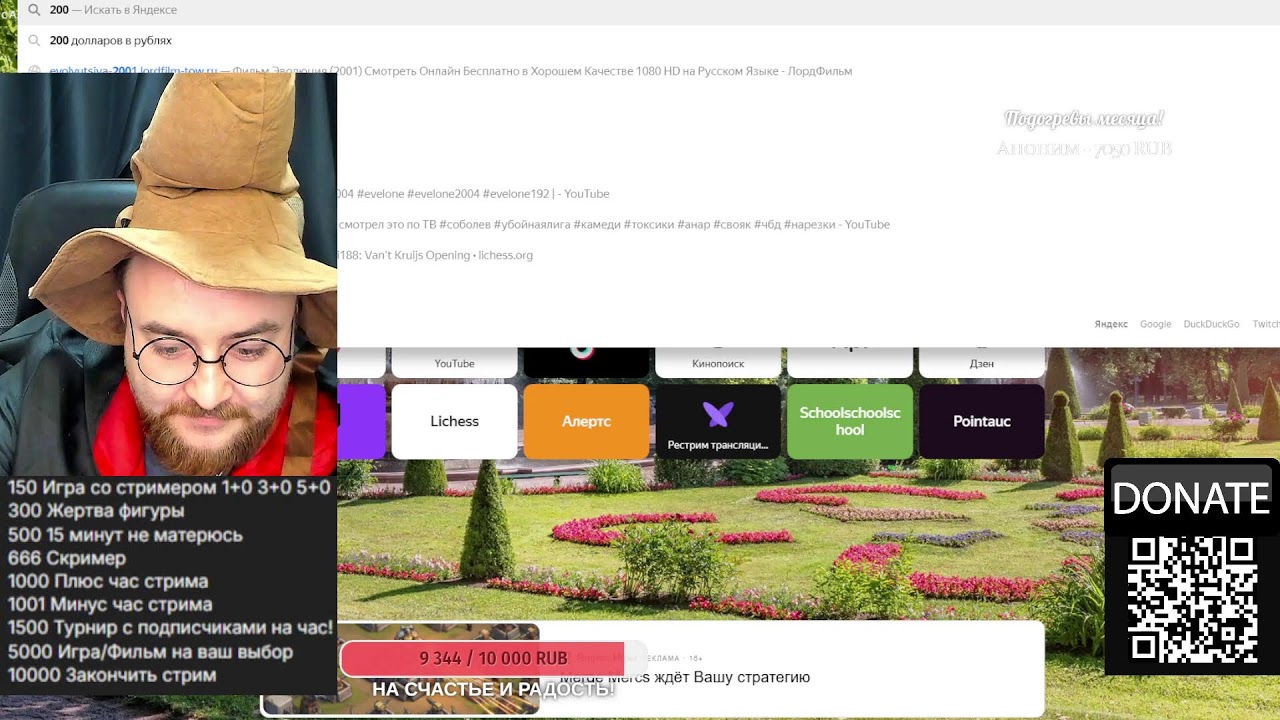
Task: Open the Рестрим трансляции tile
Action: (x=718, y=421)
